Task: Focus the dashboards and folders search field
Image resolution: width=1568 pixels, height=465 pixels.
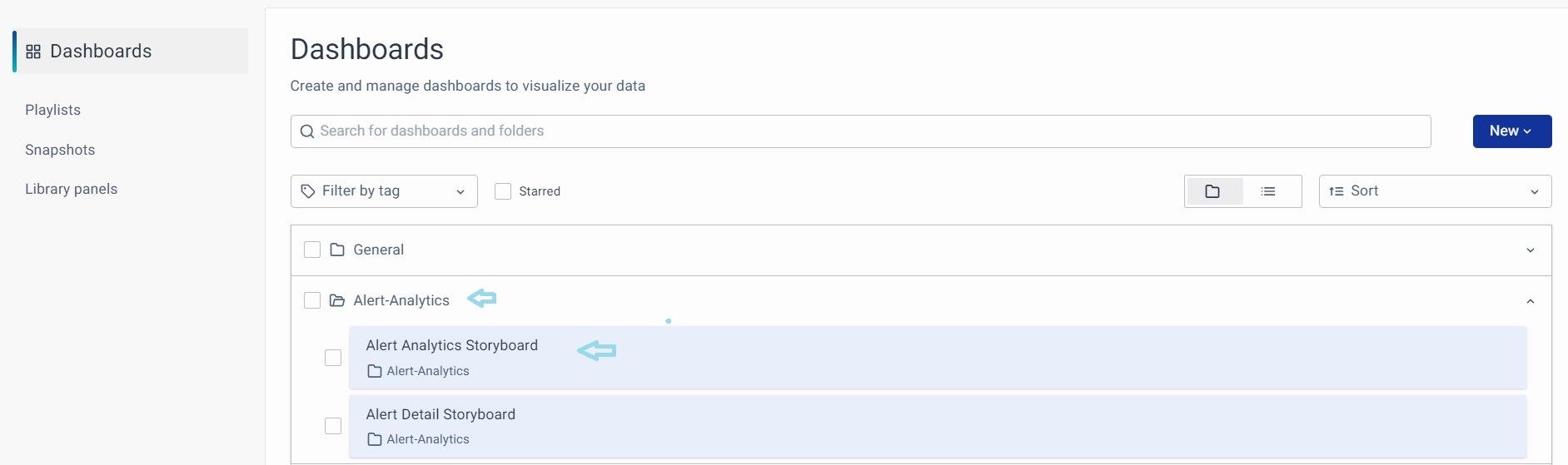Action: point(866,131)
